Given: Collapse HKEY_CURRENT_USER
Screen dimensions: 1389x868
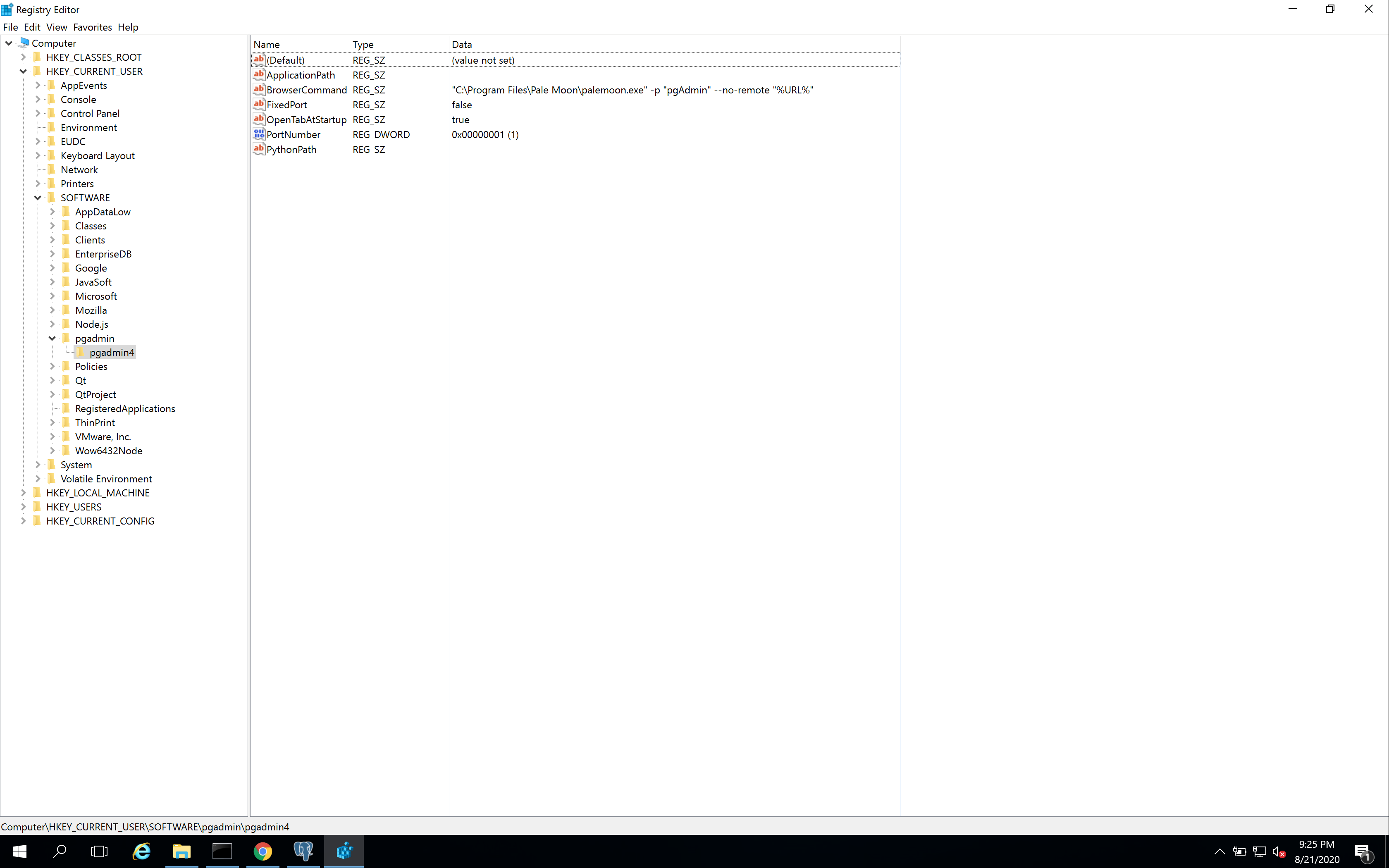Looking at the screenshot, I should click(x=24, y=71).
